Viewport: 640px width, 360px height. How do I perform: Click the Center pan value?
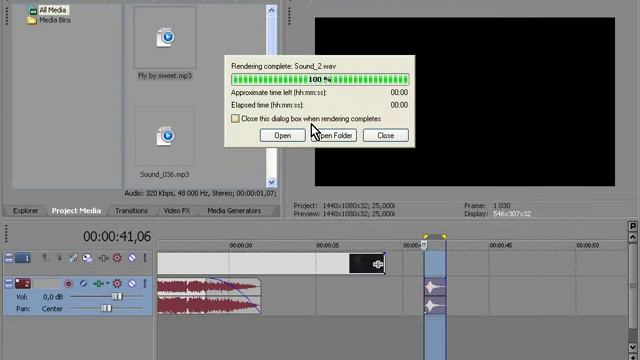click(x=52, y=309)
